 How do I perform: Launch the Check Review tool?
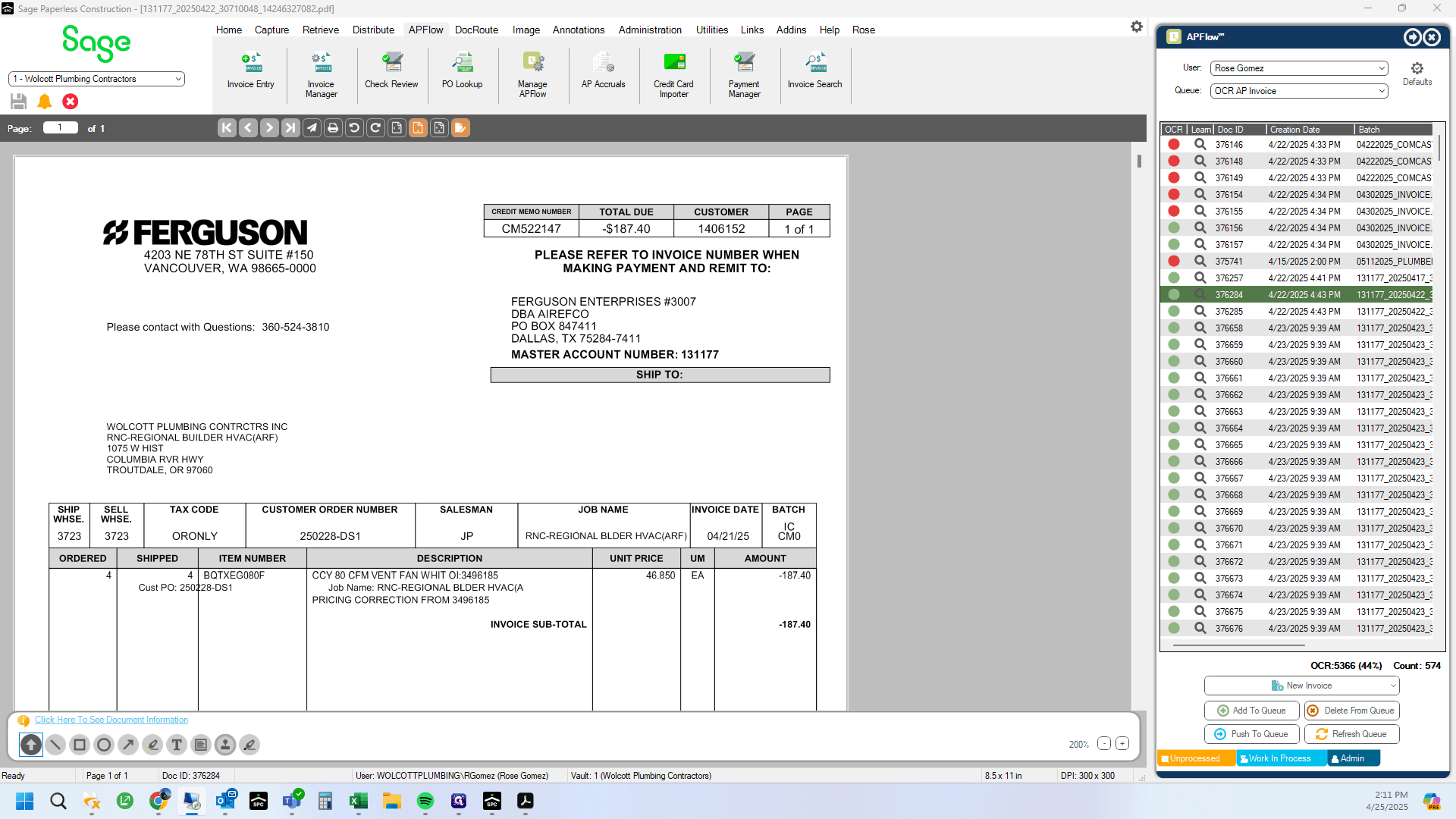391,71
